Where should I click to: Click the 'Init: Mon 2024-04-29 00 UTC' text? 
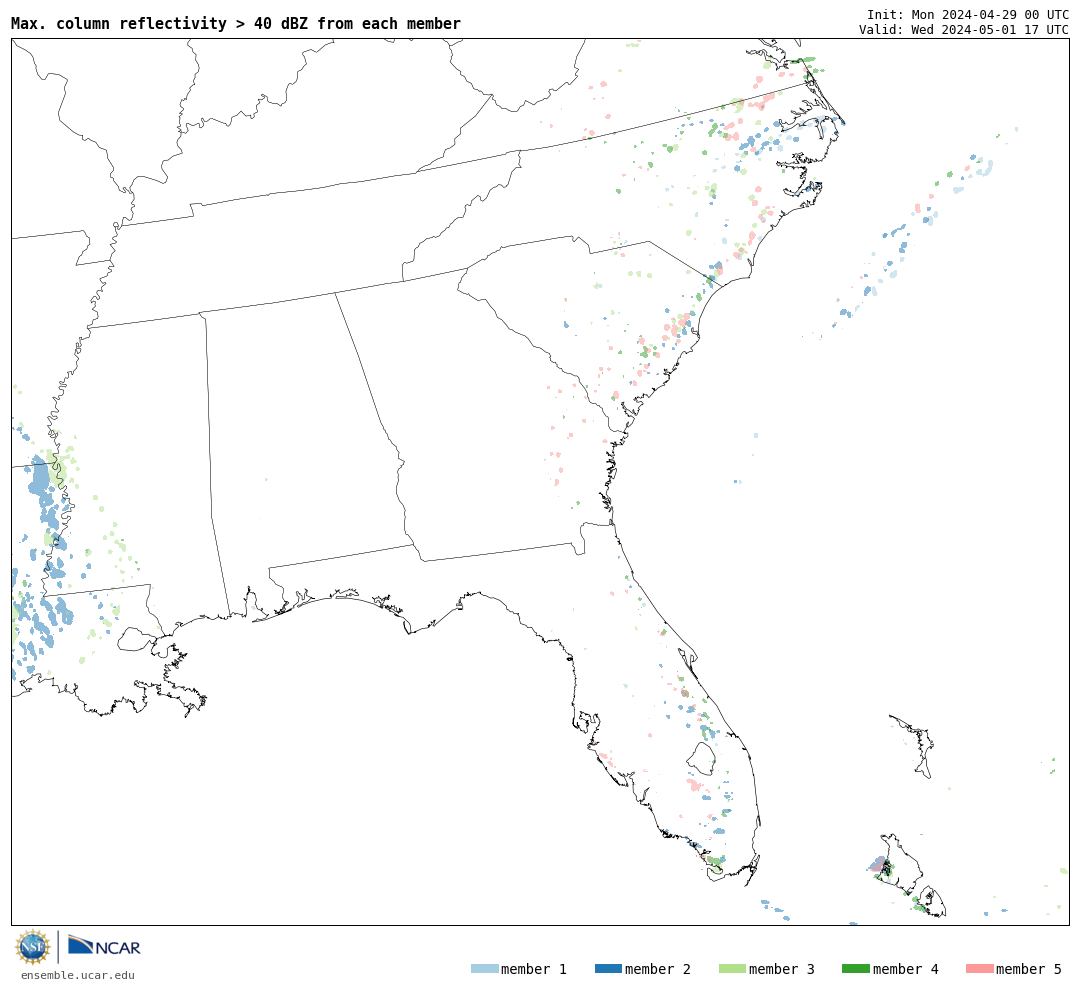tap(968, 14)
